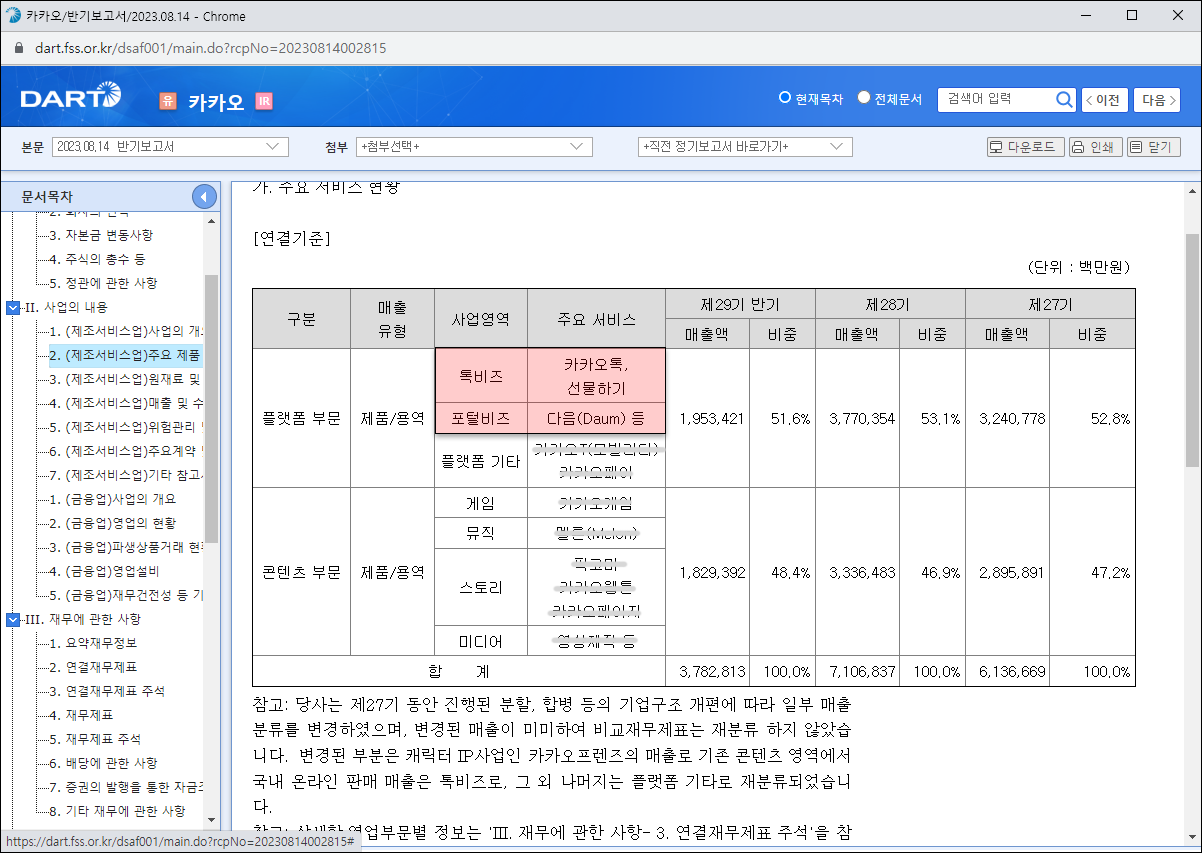Open 4. (금융업)영업설비 item
This screenshot has width=1202, height=853.
pos(106,571)
